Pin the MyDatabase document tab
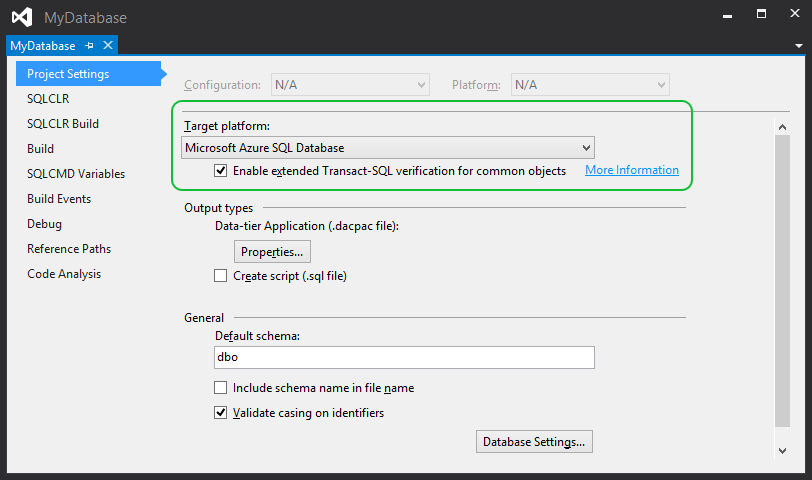 click(x=89, y=46)
